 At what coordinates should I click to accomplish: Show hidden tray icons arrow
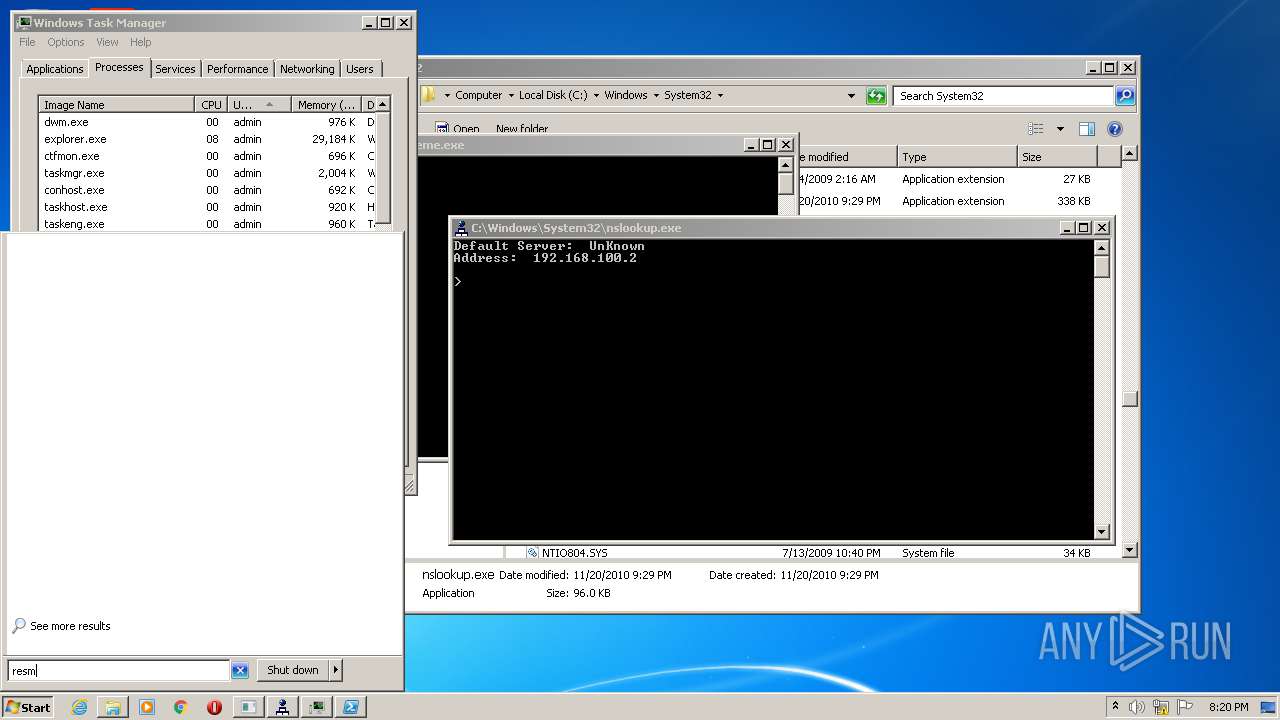click(1115, 707)
